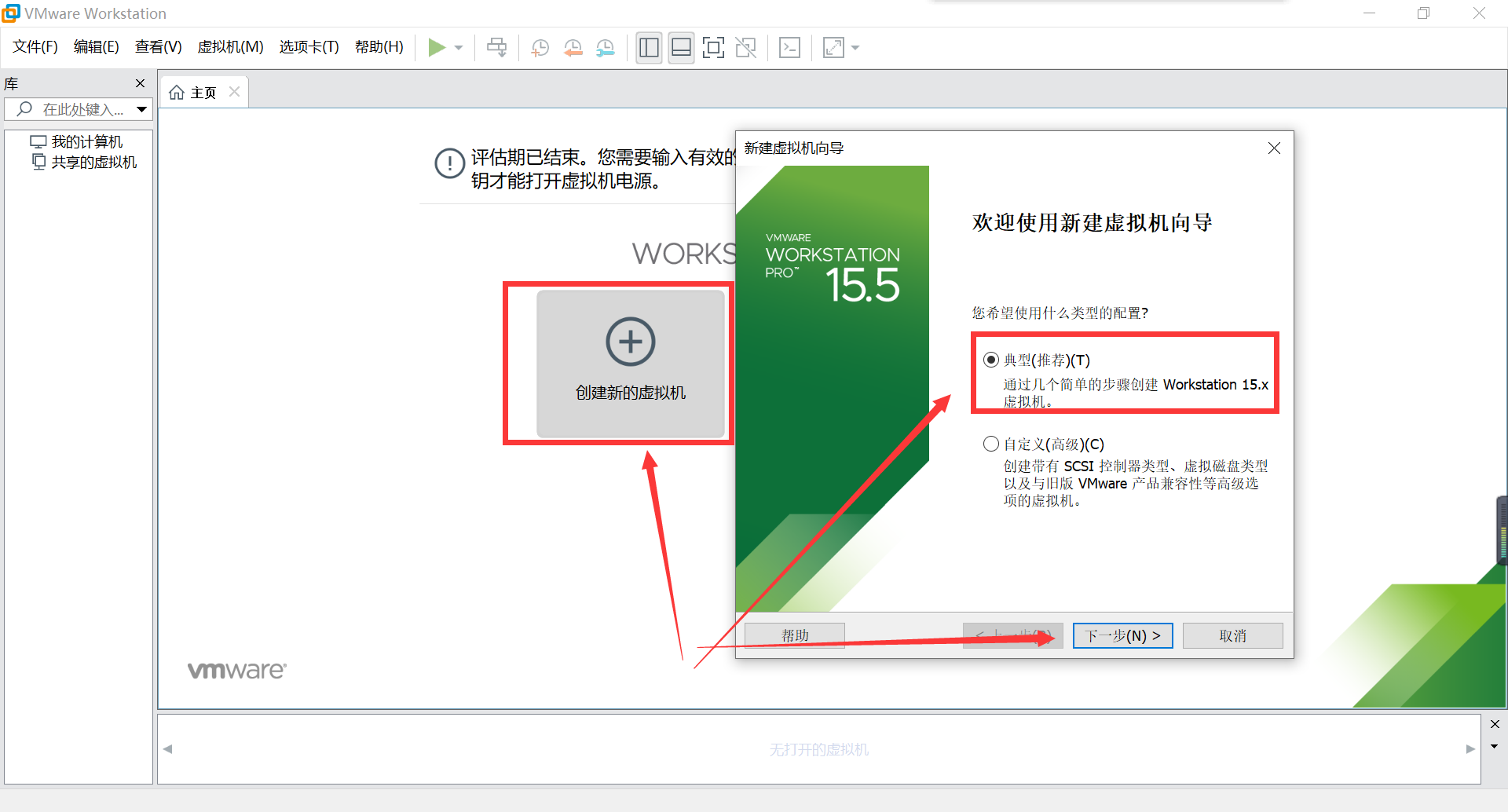Click the warning icon beside evaluation message
This screenshot has height=812, width=1508.
[449, 163]
